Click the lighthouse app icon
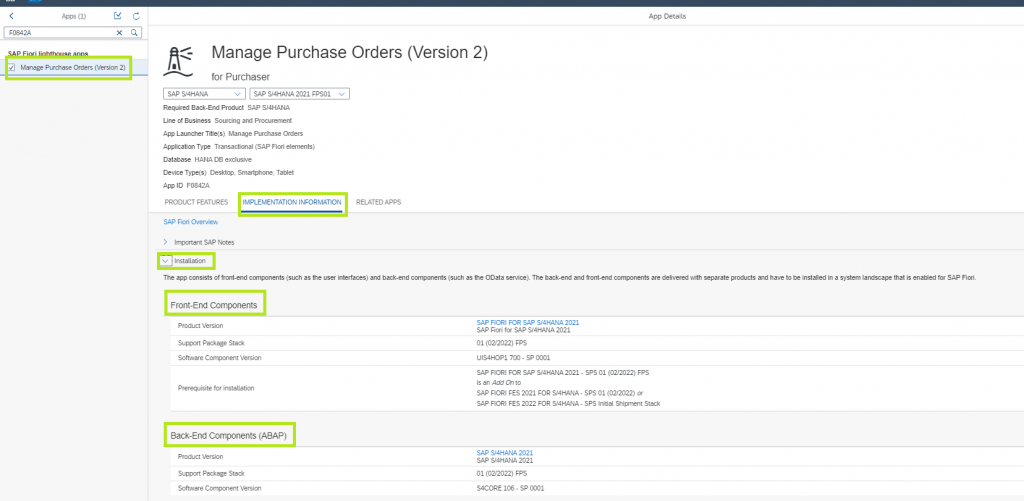This screenshot has width=1024, height=501. coord(181,64)
